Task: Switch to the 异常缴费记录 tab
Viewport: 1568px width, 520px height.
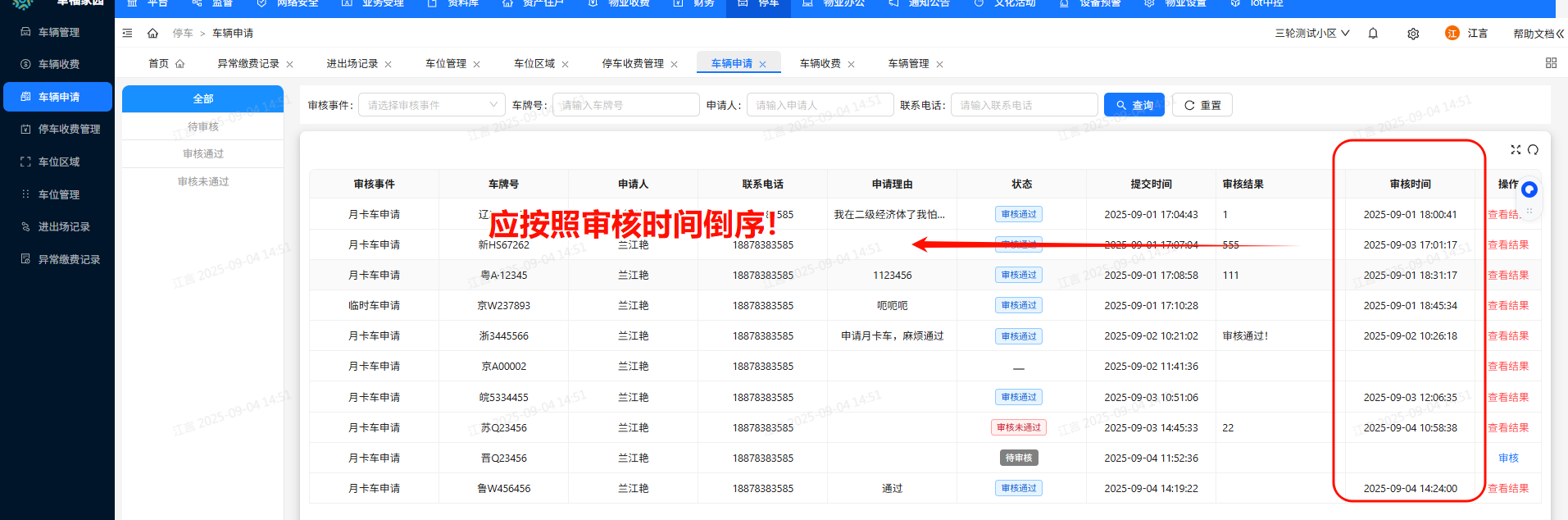Action: coord(248,63)
